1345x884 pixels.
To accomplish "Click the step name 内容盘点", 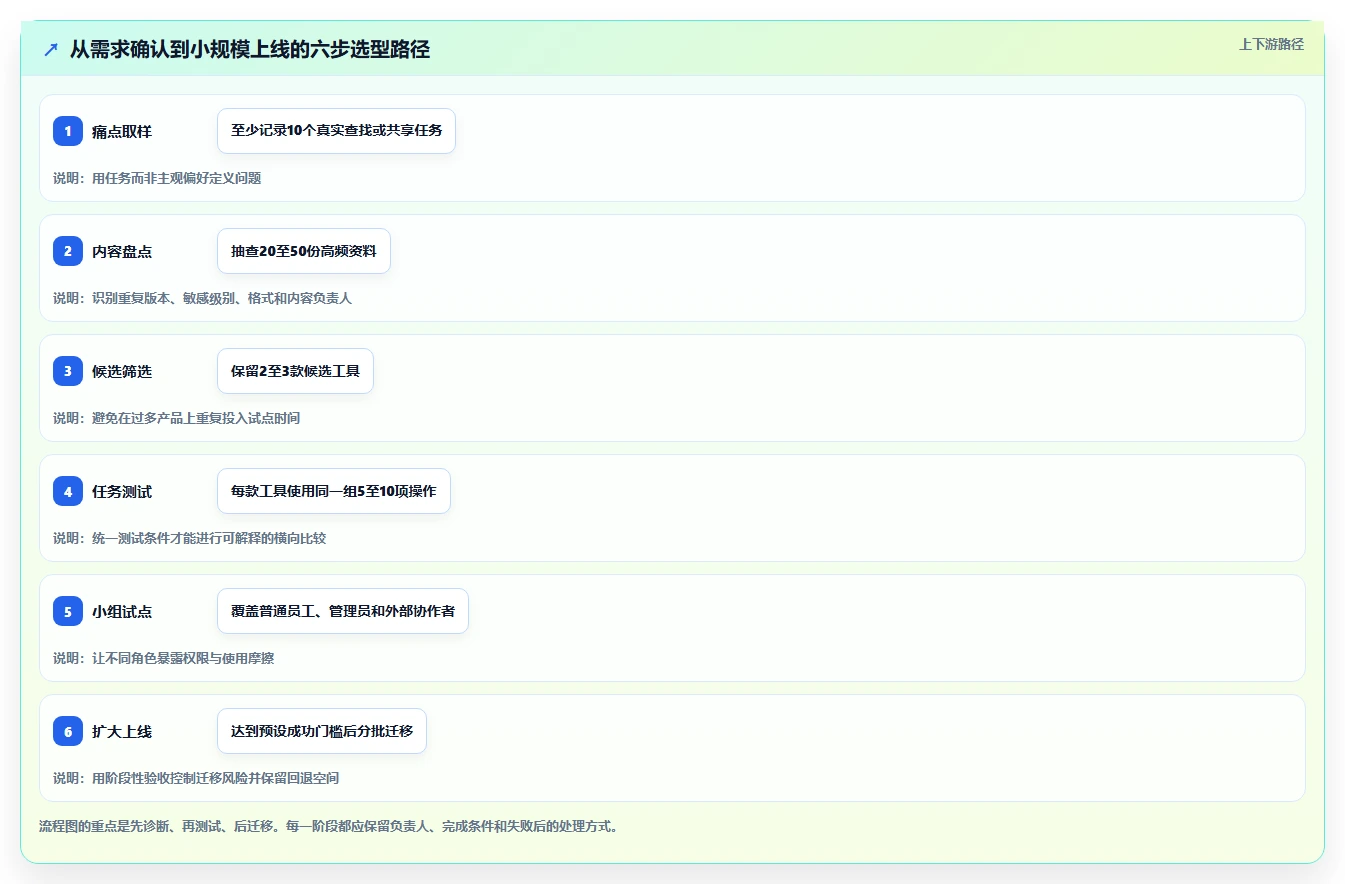I will coord(122,251).
